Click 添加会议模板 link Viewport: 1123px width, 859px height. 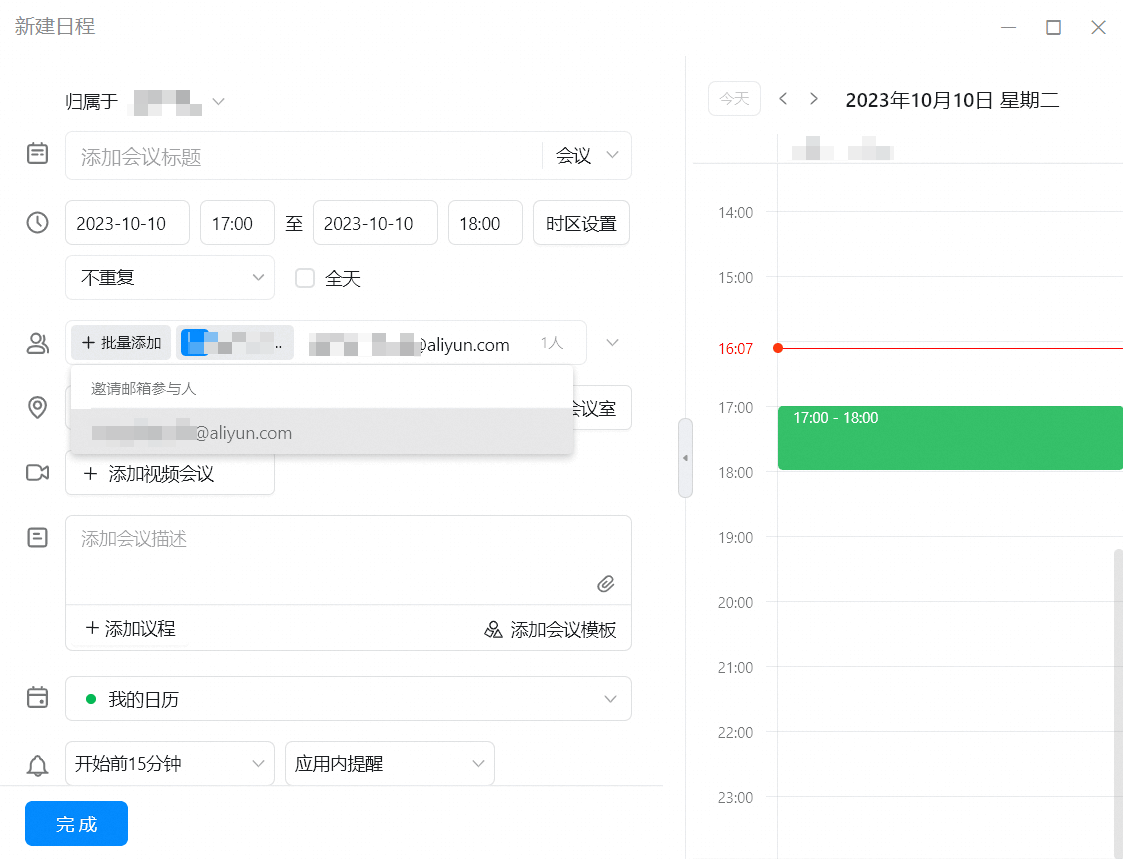[x=550, y=629]
